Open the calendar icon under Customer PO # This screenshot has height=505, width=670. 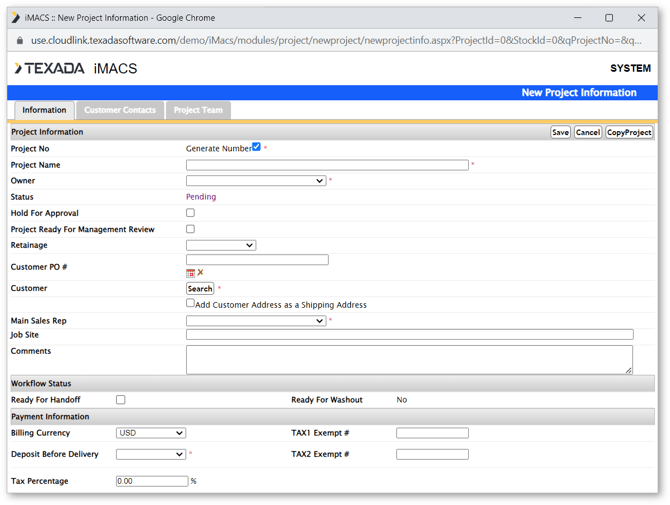[190, 273]
